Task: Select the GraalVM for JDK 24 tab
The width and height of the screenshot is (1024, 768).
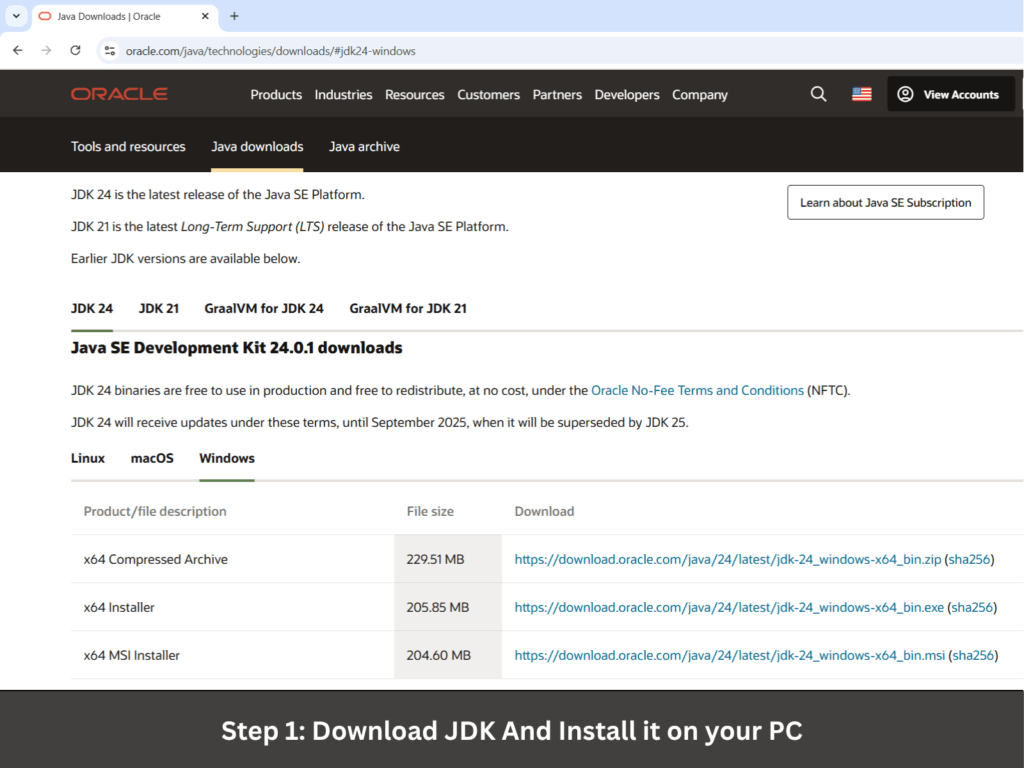Action: pyautogui.click(x=264, y=308)
